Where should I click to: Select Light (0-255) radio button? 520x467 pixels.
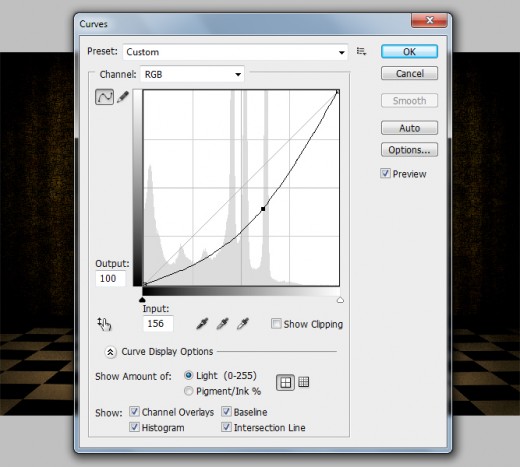click(189, 375)
